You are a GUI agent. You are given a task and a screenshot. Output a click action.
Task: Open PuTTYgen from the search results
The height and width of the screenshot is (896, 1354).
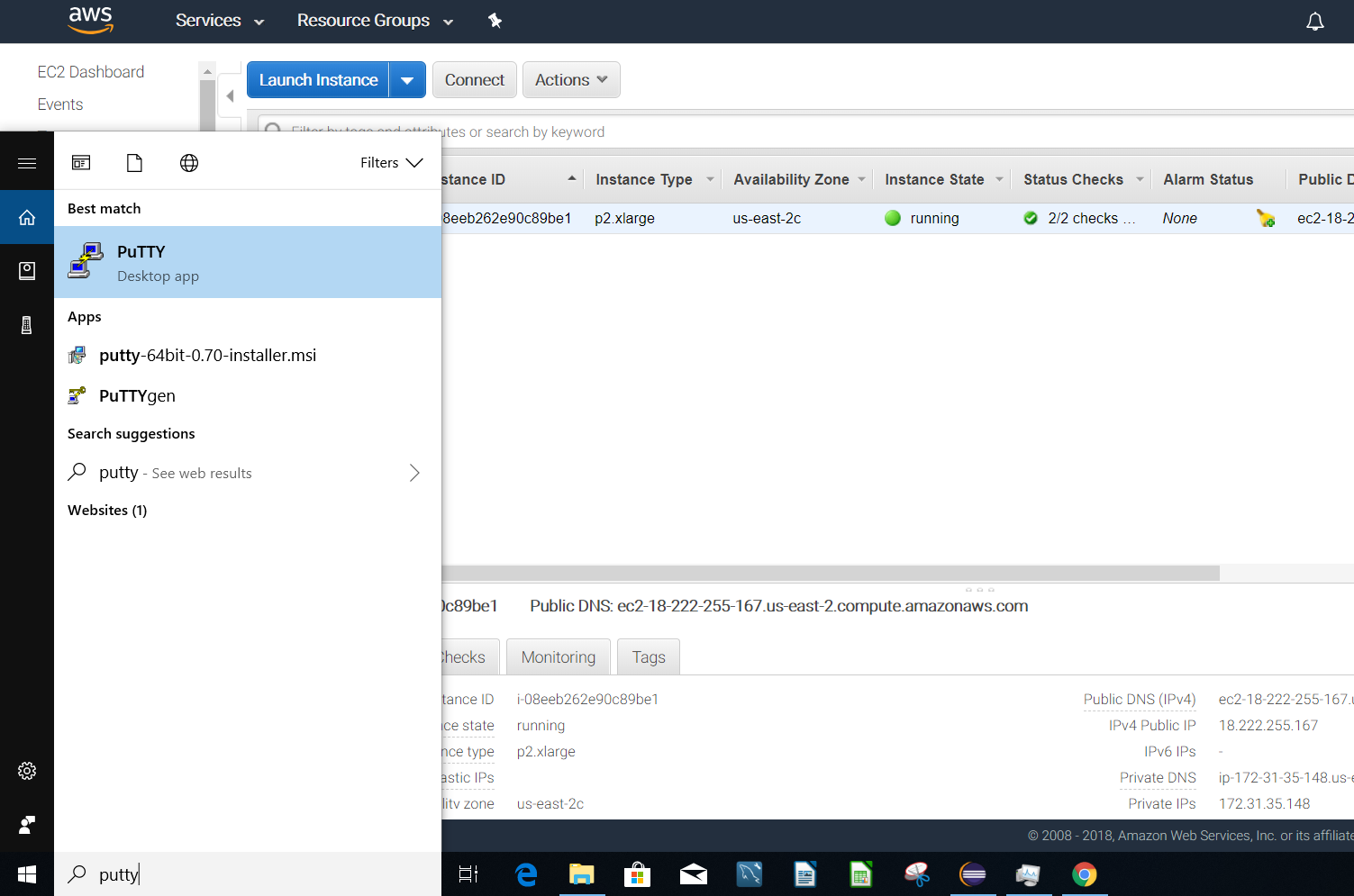click(136, 395)
